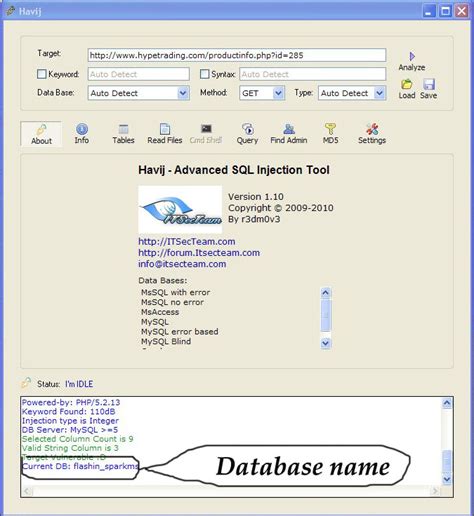
Task: Click the log panel scroll-right arrow
Action: [x=434, y=491]
